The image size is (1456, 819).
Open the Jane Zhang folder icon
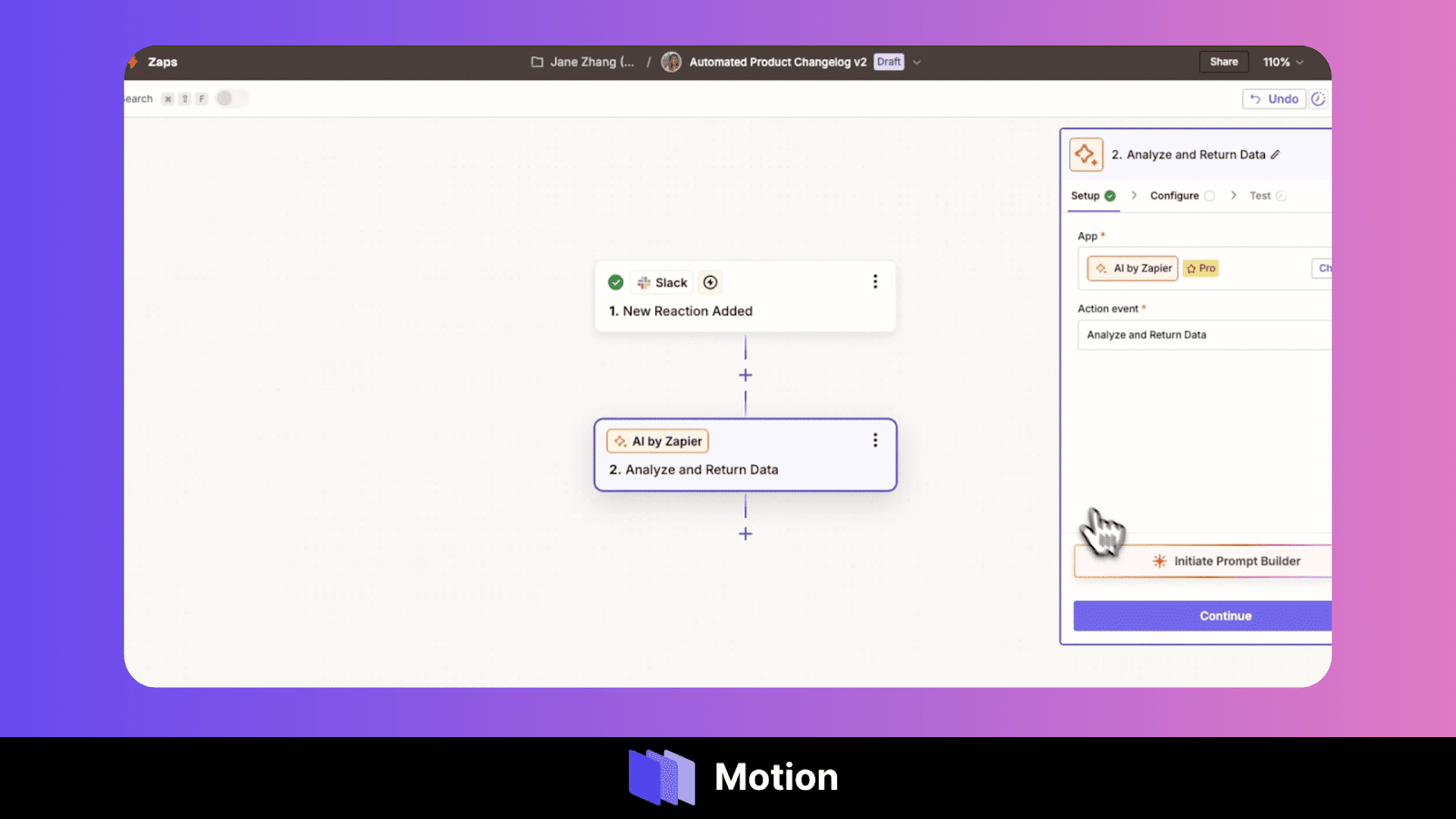537,62
